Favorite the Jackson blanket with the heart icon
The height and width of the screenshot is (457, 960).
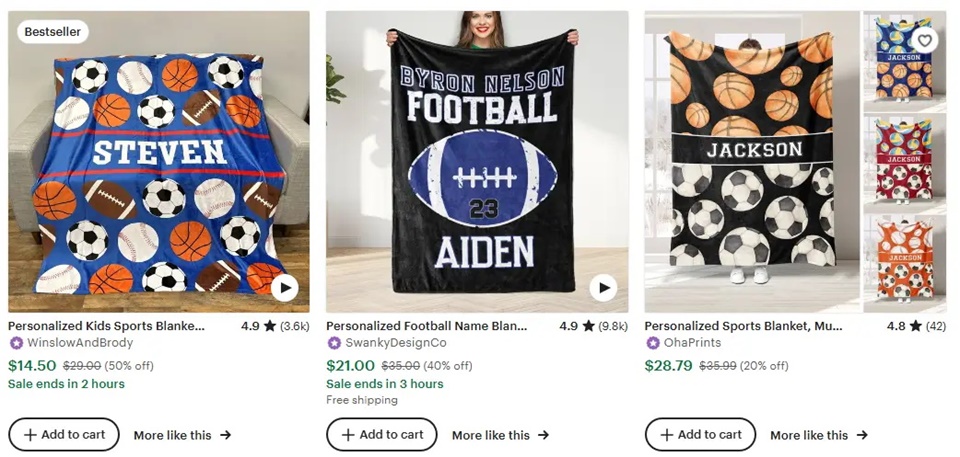click(925, 40)
